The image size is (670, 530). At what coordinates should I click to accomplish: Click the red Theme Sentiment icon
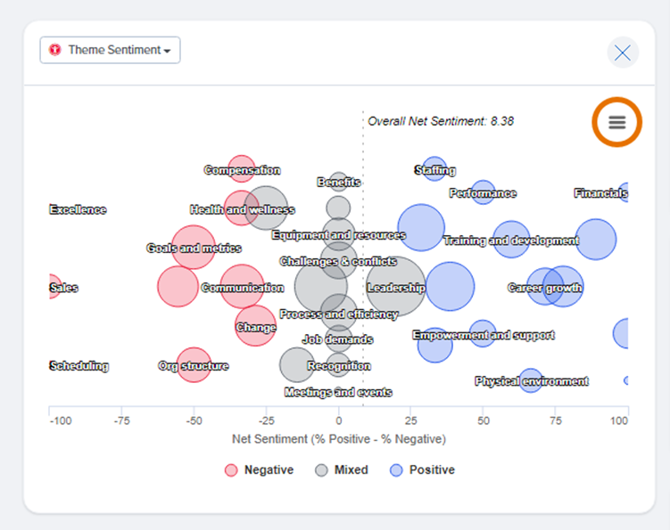coord(55,50)
